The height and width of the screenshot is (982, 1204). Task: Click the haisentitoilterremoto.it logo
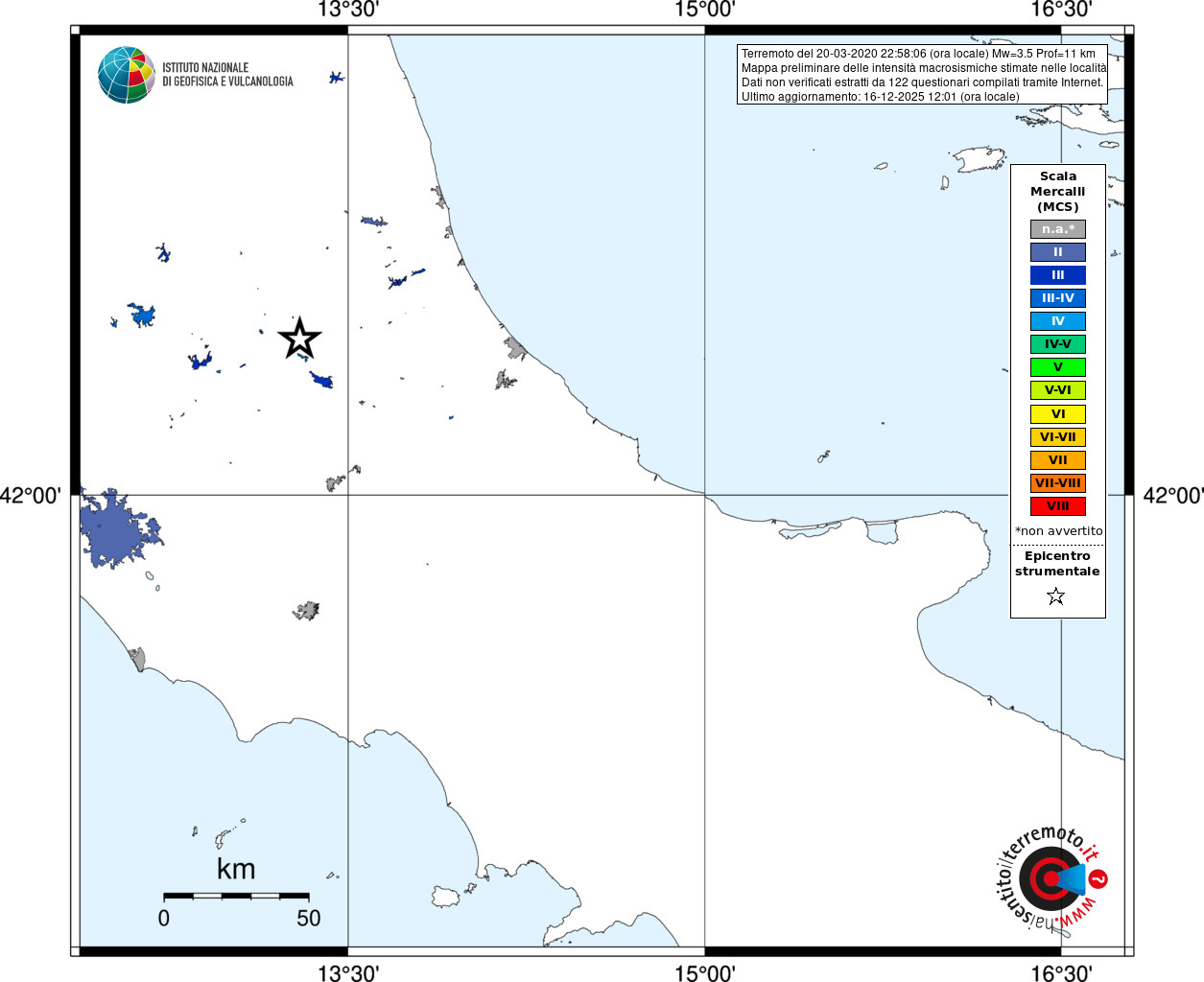pyautogui.click(x=1051, y=878)
